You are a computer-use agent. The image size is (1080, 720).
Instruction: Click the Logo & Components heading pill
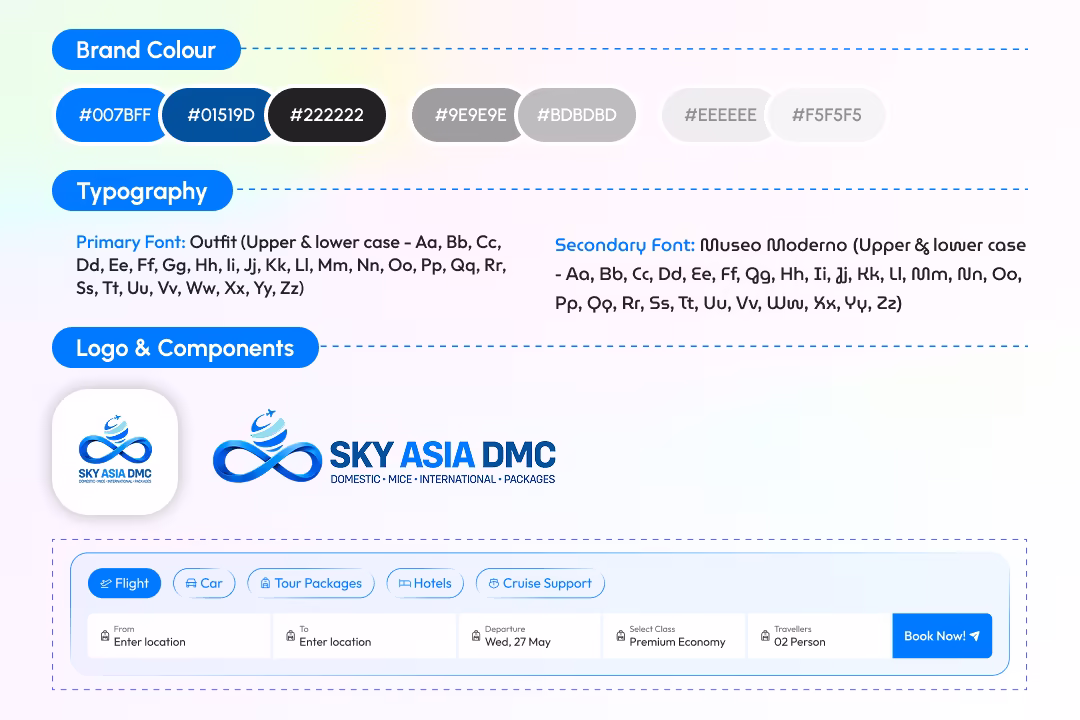185,348
